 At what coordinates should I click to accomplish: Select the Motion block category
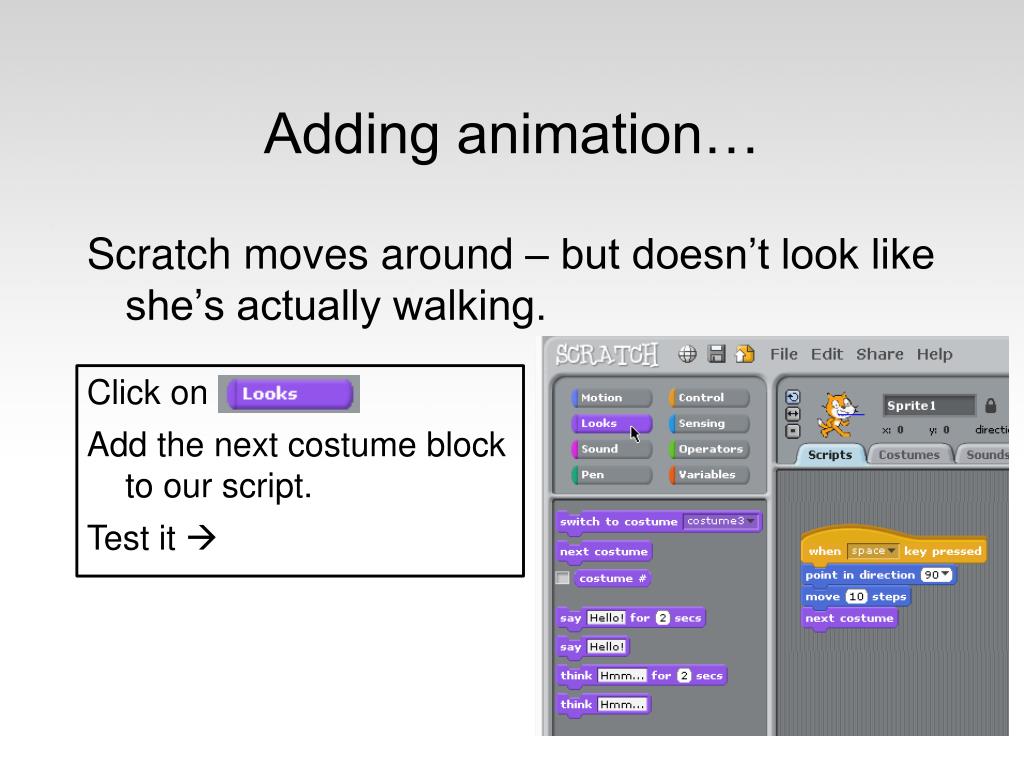611,398
